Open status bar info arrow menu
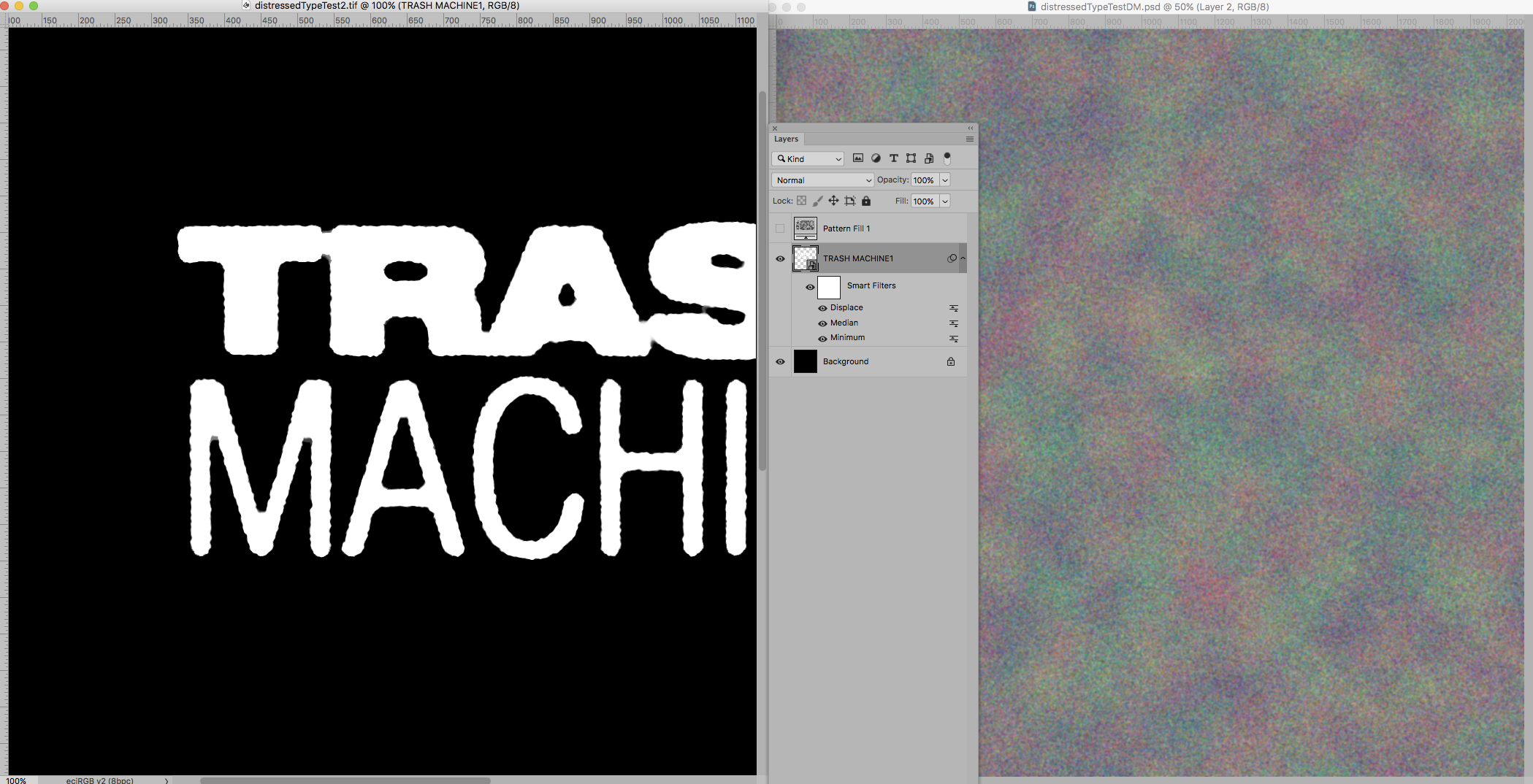The image size is (1533, 784). pyautogui.click(x=167, y=780)
